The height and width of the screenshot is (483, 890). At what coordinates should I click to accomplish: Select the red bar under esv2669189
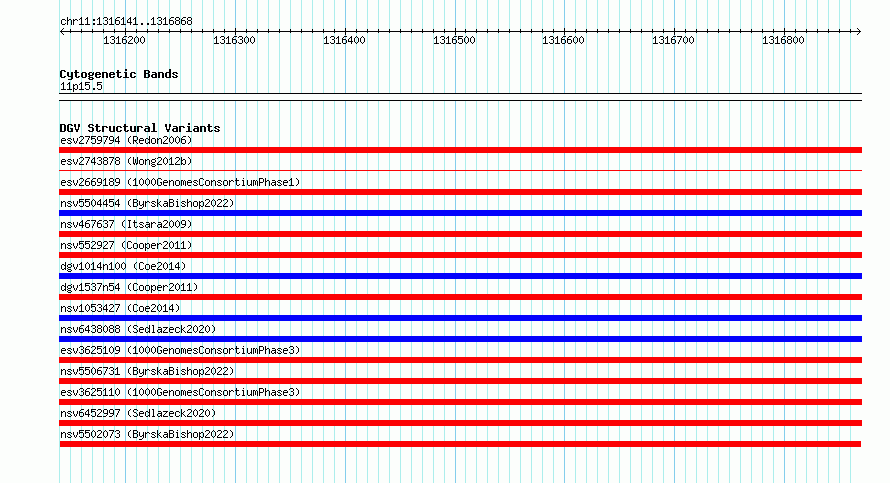pos(460,192)
